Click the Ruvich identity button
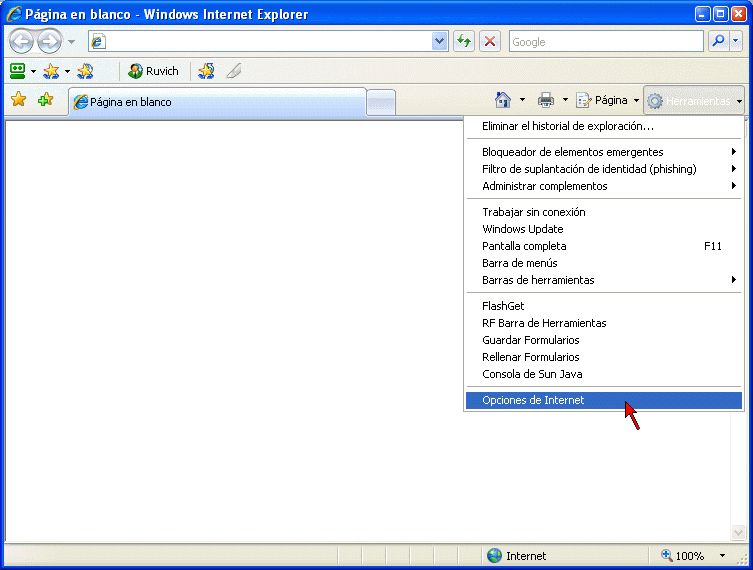753x570 pixels. 154,71
